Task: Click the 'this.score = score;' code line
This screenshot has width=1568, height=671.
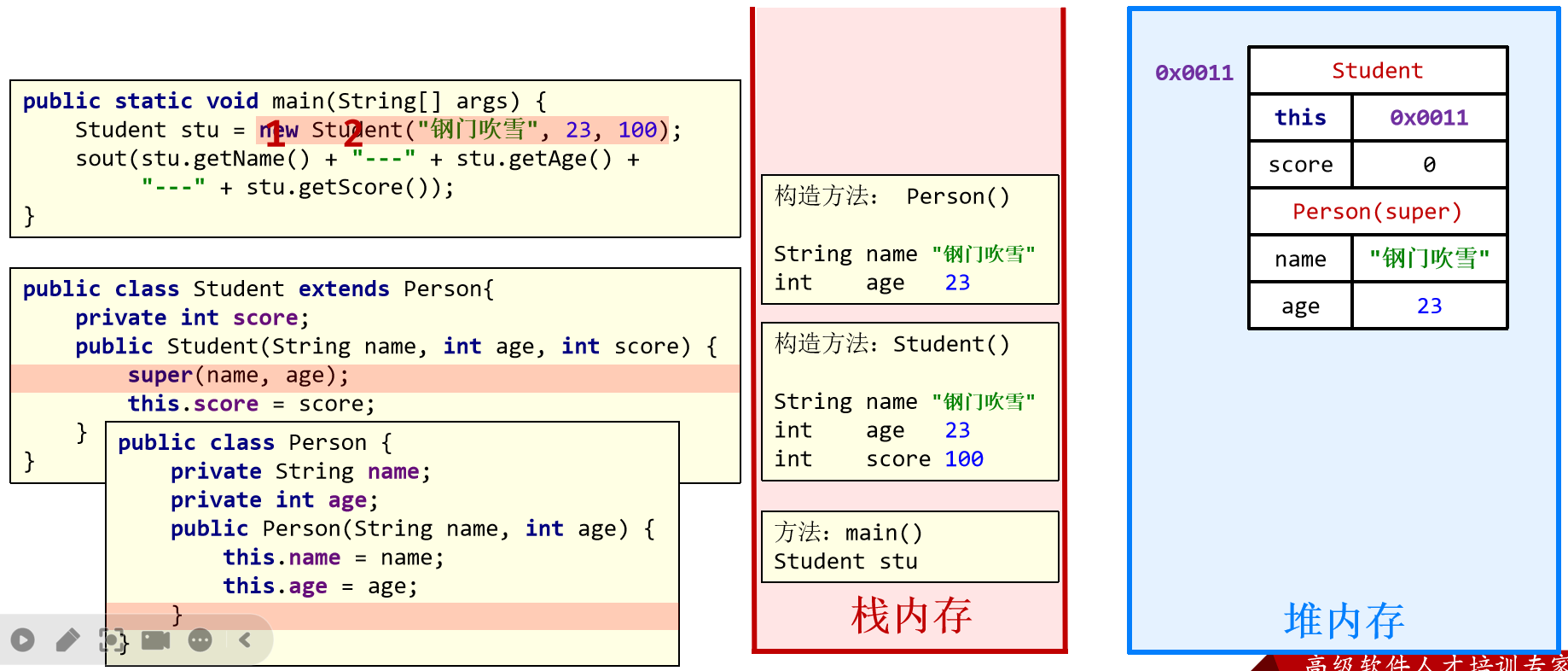Action: point(251,404)
